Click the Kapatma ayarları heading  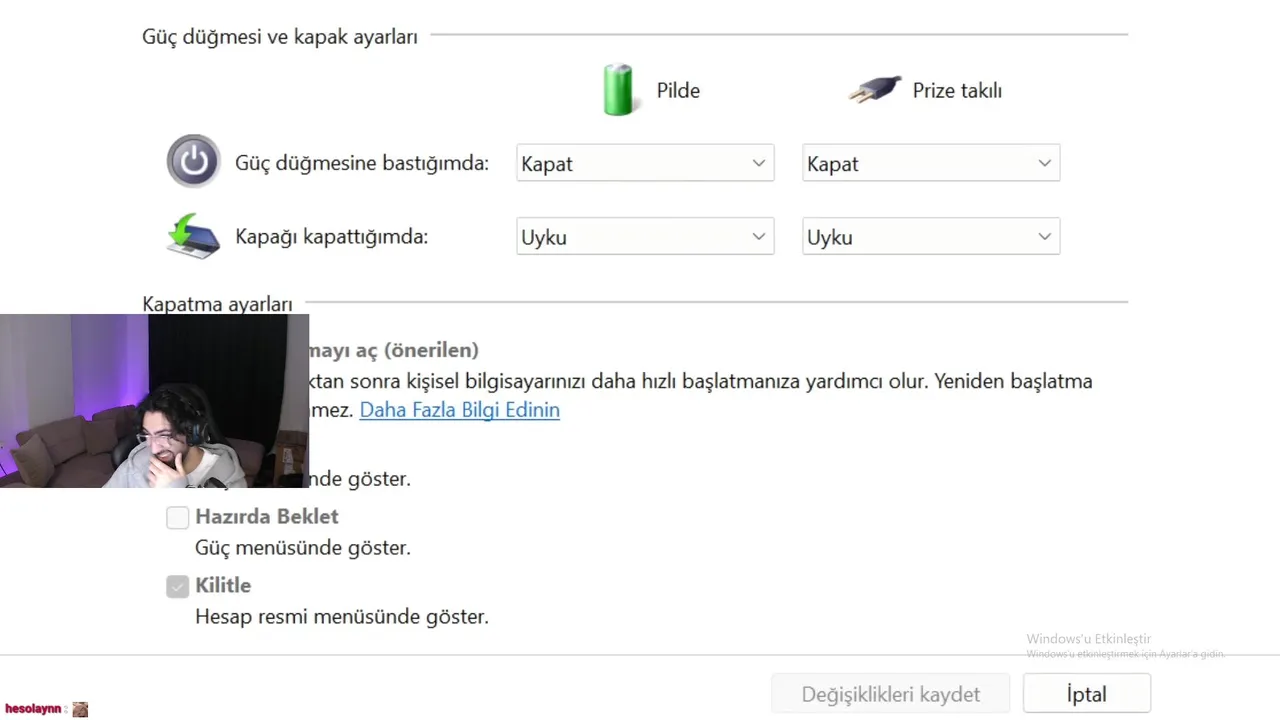point(217,303)
